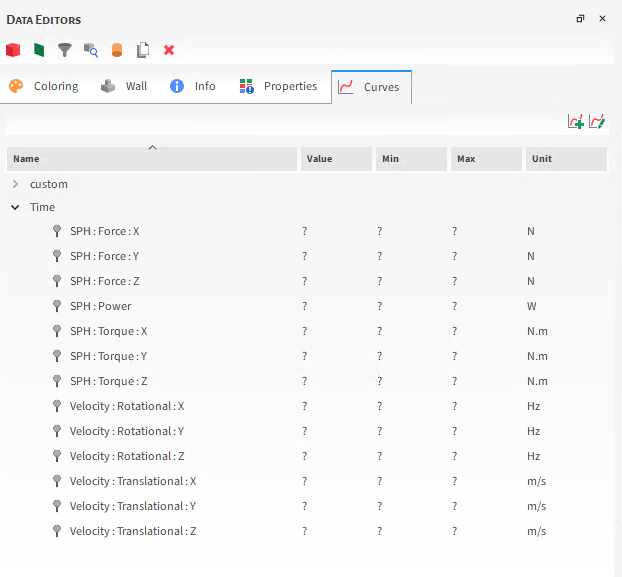Click the add curve plus icon

(x=576, y=121)
